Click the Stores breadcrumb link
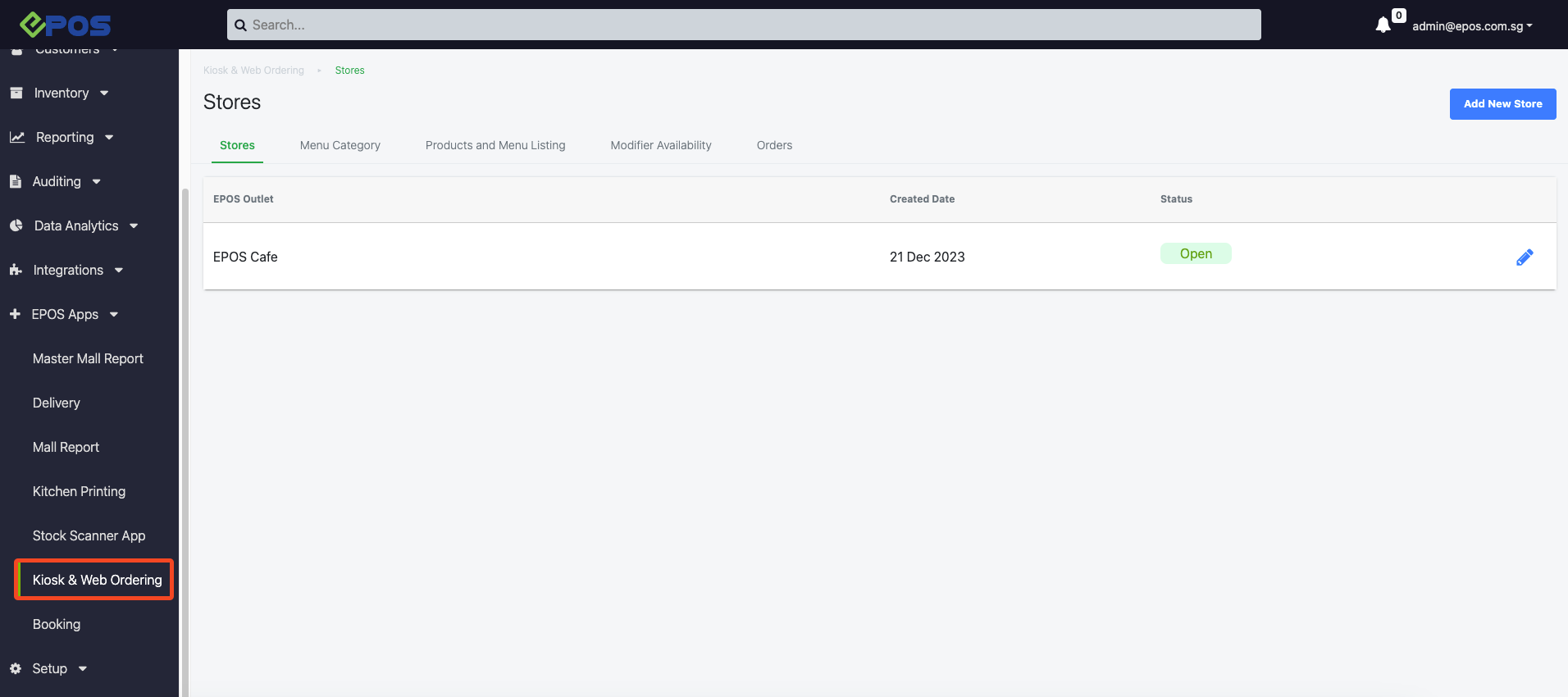Image resolution: width=1568 pixels, height=697 pixels. click(349, 71)
